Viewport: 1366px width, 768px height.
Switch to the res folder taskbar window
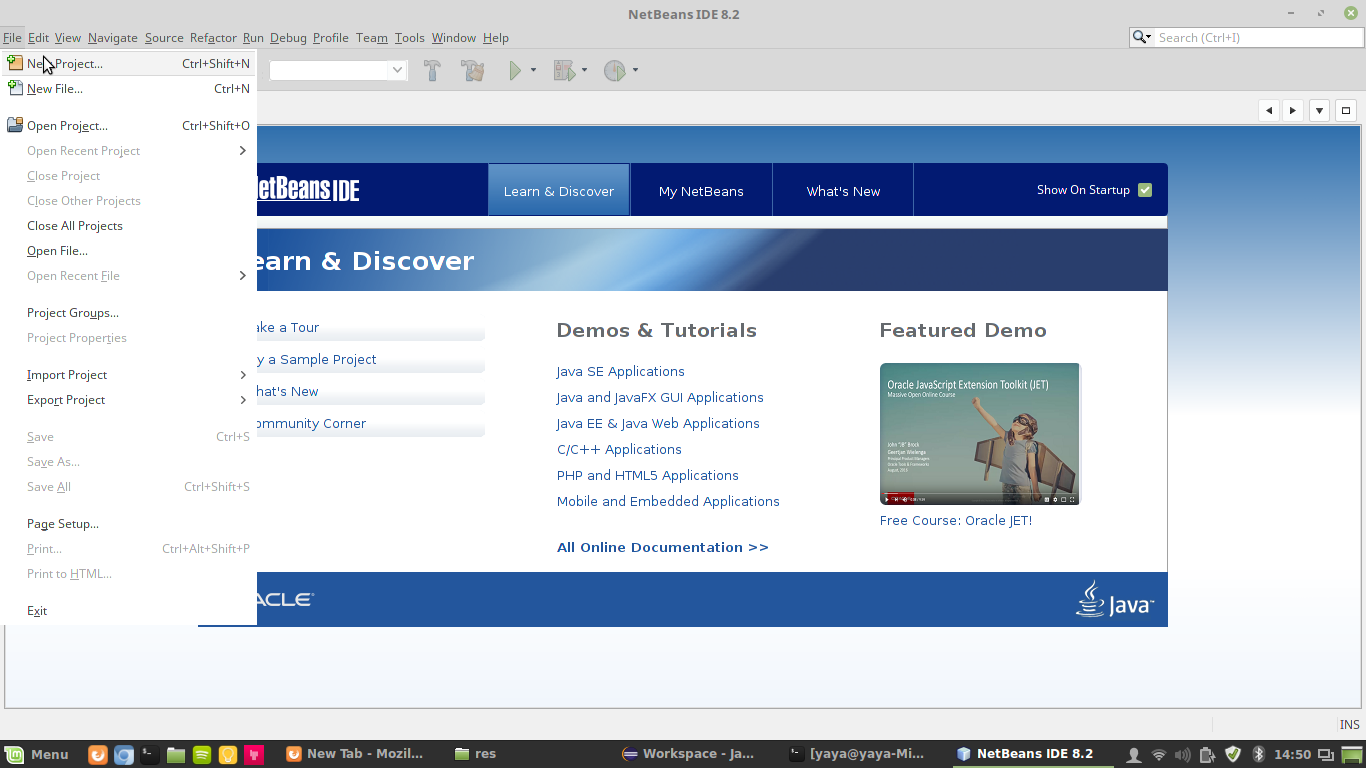coord(475,754)
